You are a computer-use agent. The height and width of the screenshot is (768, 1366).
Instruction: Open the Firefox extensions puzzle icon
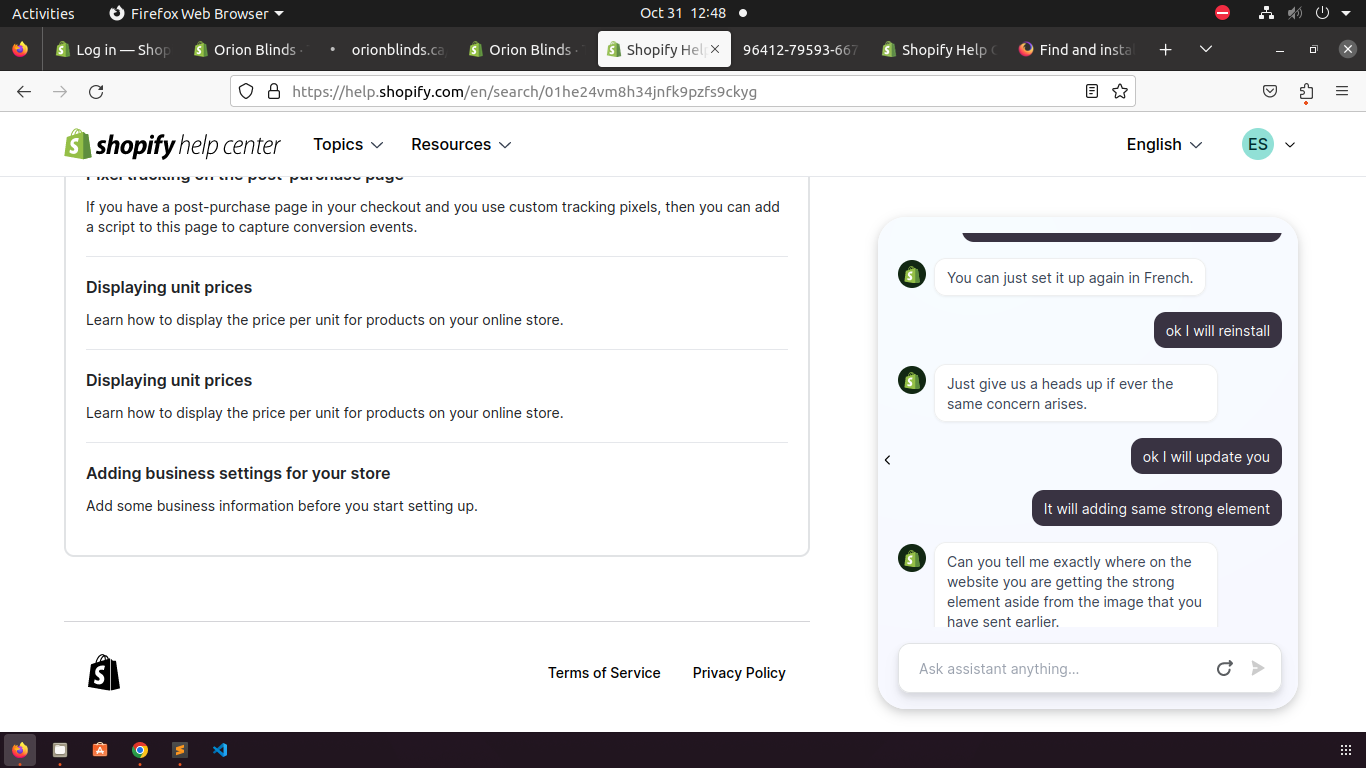click(x=1306, y=92)
